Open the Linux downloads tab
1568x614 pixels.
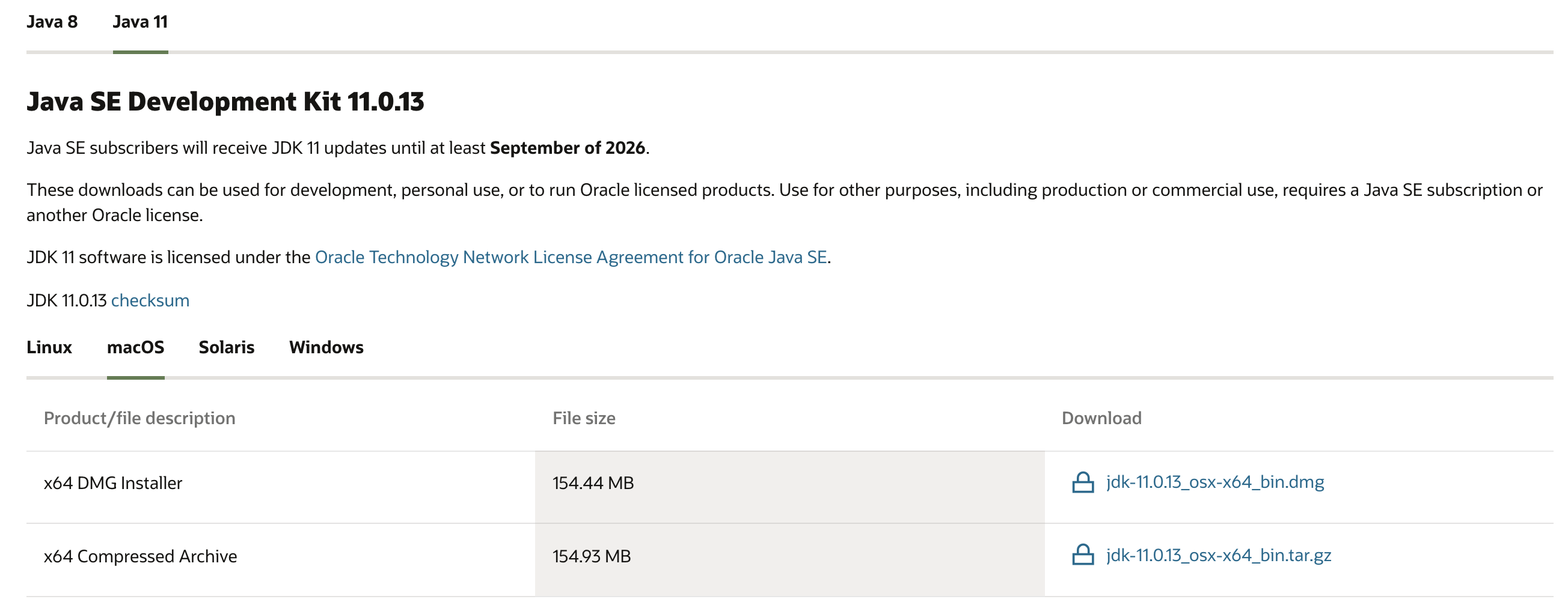pyautogui.click(x=49, y=347)
